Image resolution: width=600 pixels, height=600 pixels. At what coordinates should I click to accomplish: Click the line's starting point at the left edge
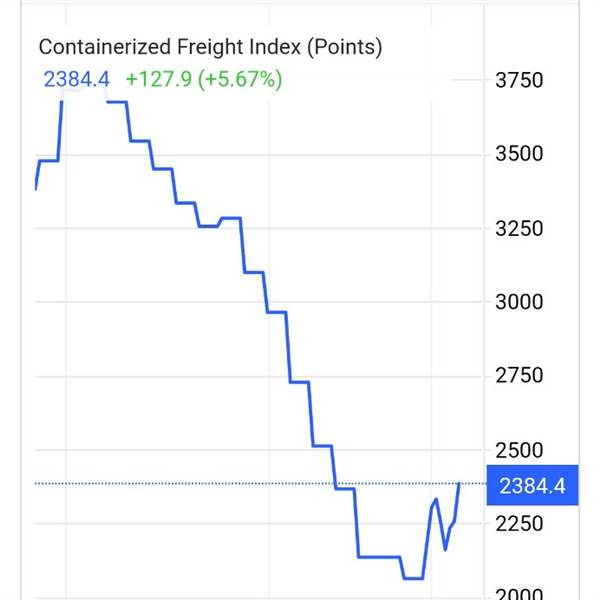(x=36, y=188)
